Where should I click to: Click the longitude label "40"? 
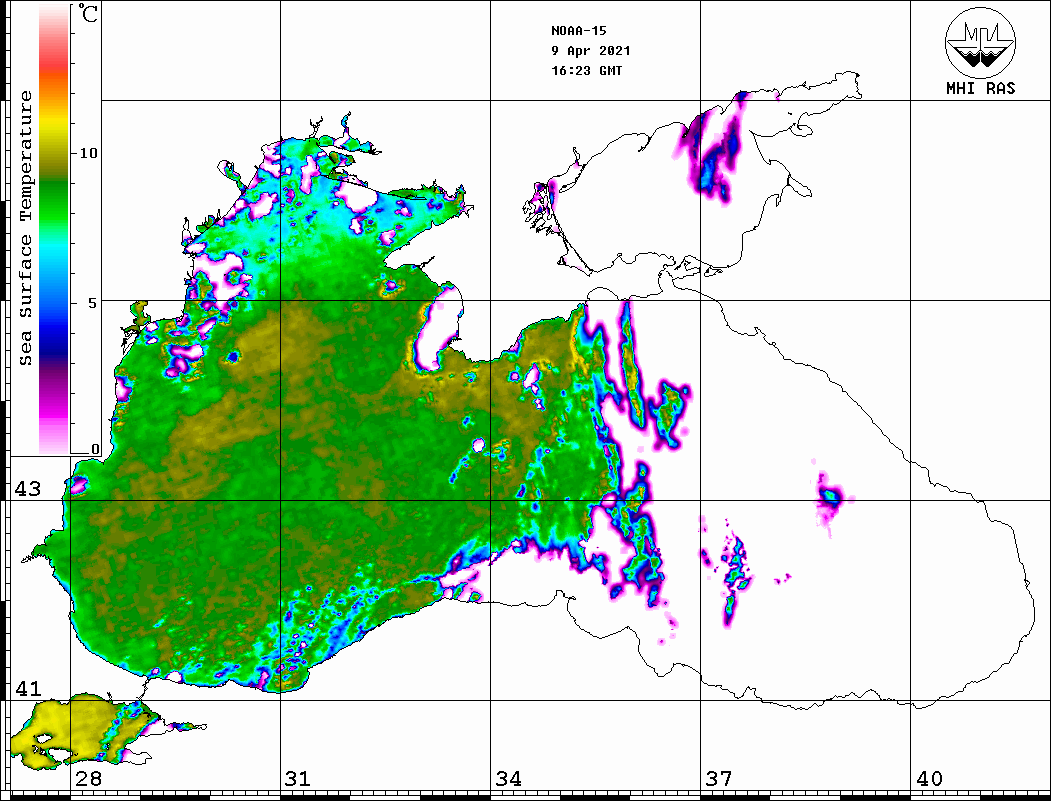(929, 779)
